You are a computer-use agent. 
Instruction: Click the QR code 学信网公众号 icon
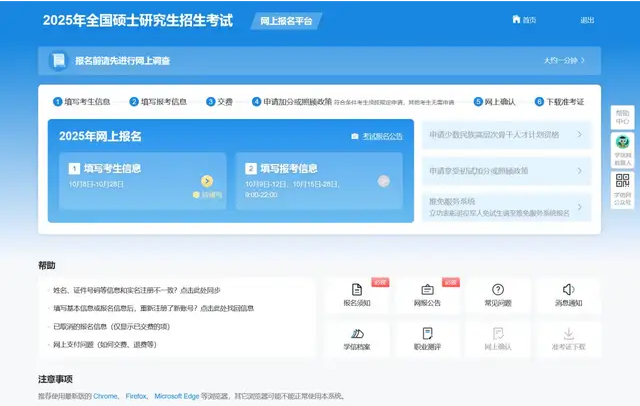(623, 186)
